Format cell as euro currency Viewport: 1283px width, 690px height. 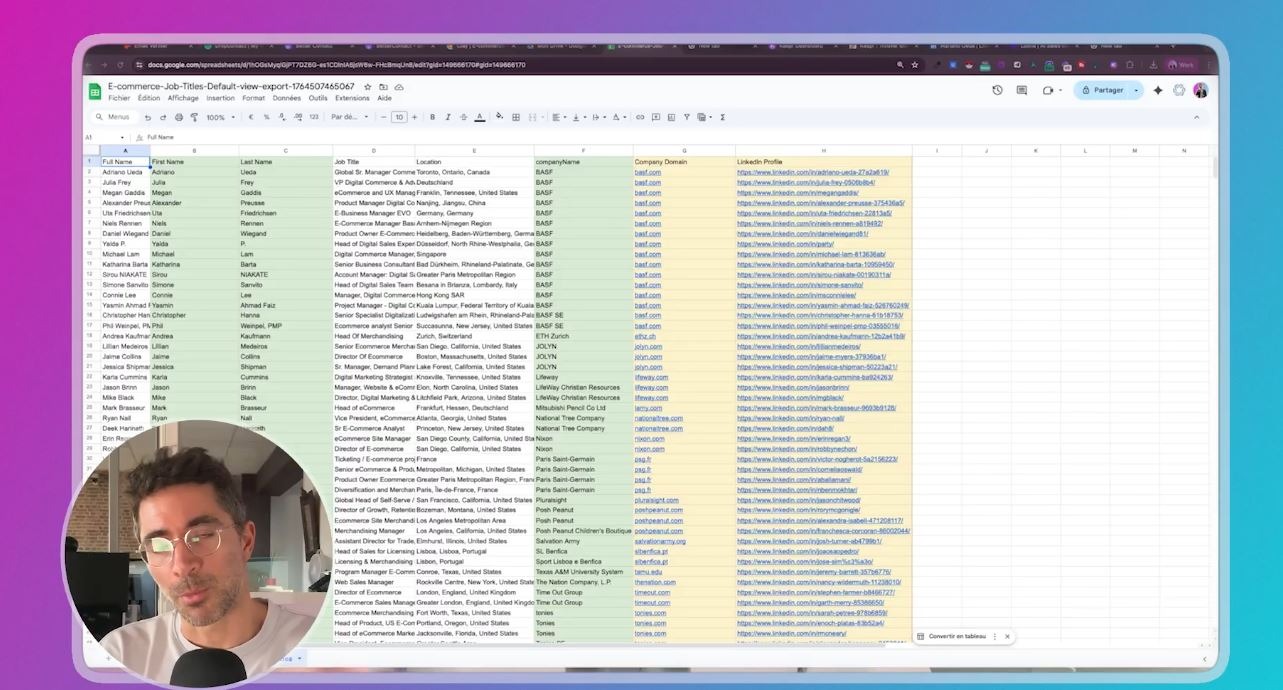pyautogui.click(x=250, y=117)
